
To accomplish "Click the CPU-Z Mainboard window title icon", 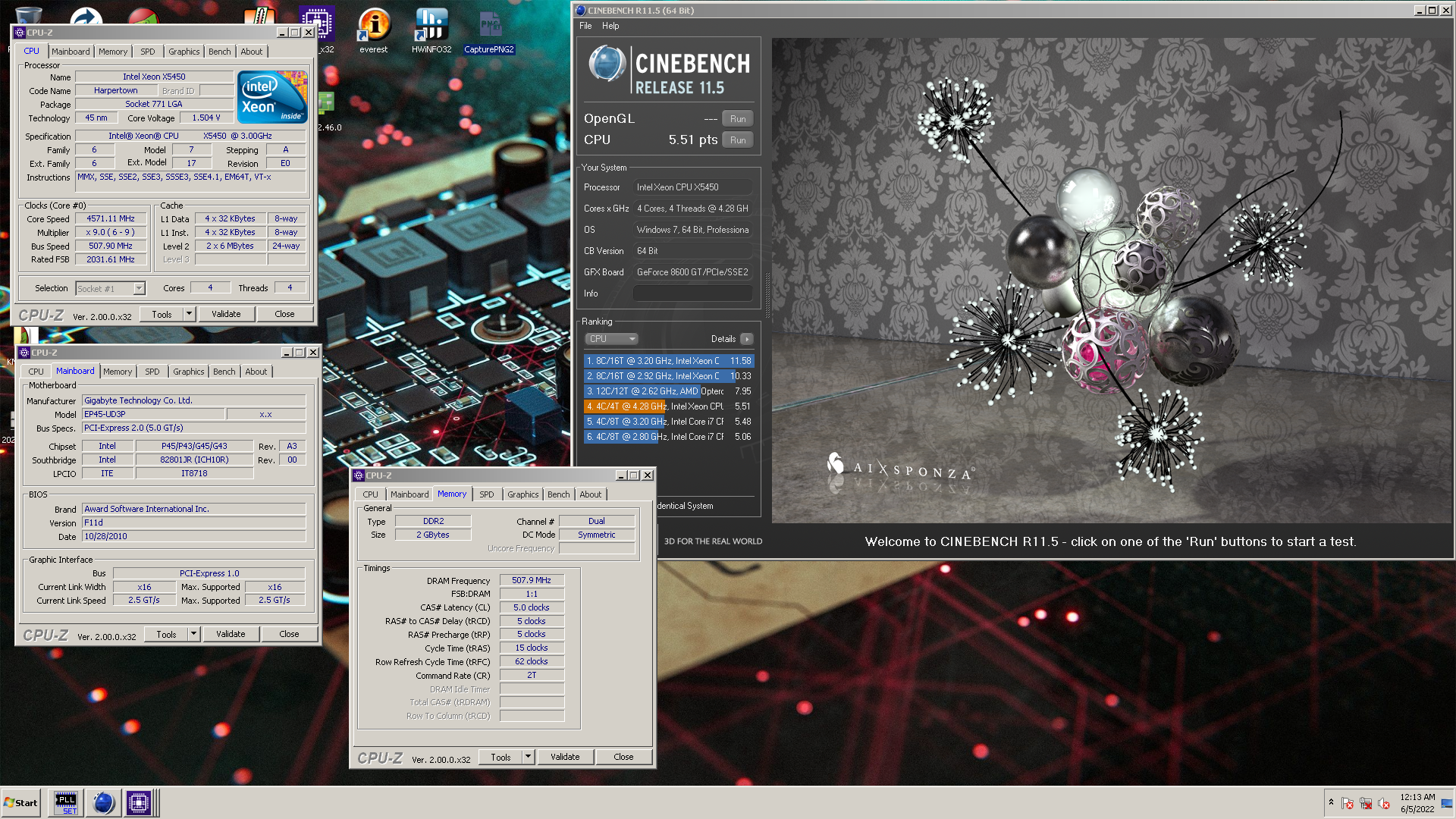I will [24, 353].
